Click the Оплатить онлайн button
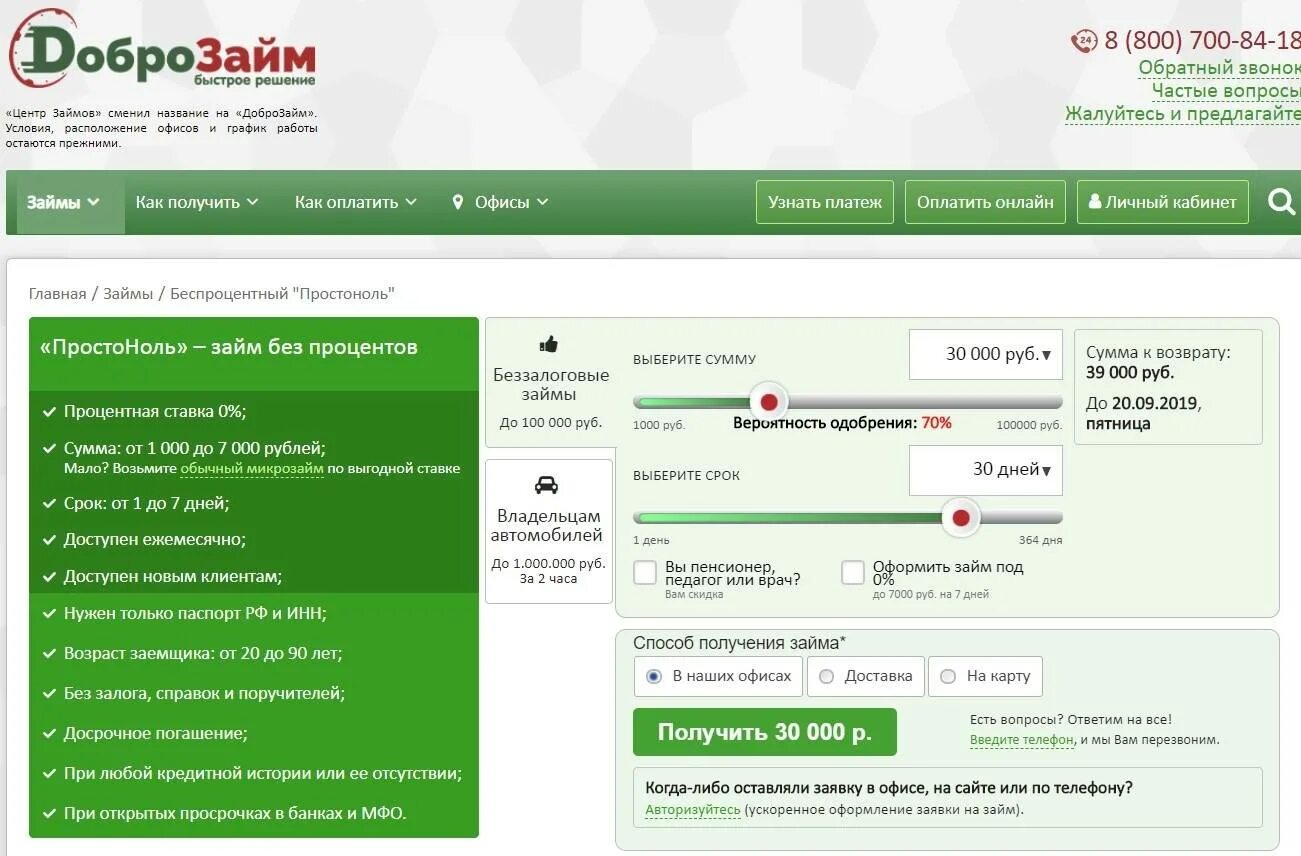Image resolution: width=1301 pixels, height=856 pixels. (x=985, y=202)
